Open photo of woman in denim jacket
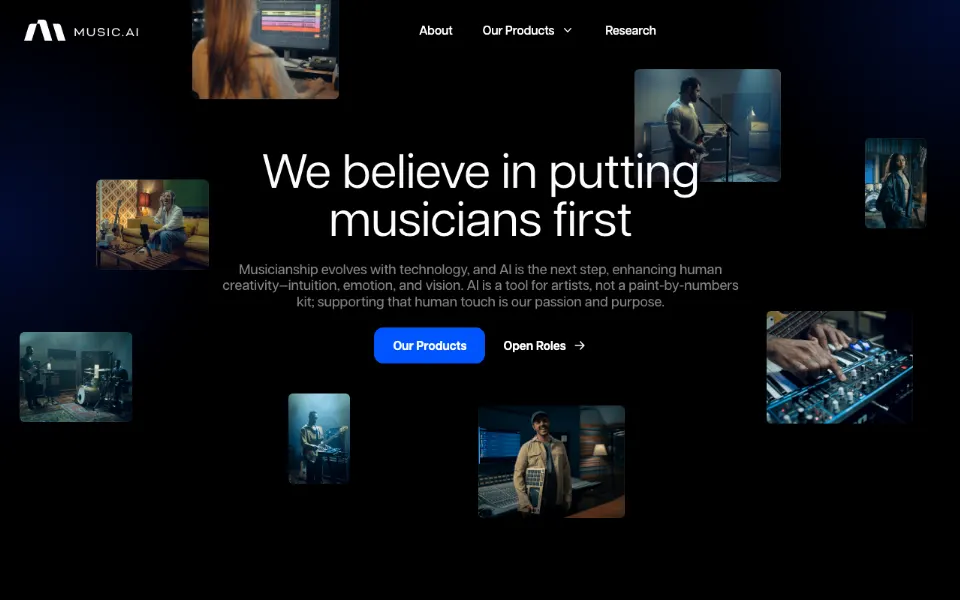The image size is (960, 600). (x=895, y=183)
